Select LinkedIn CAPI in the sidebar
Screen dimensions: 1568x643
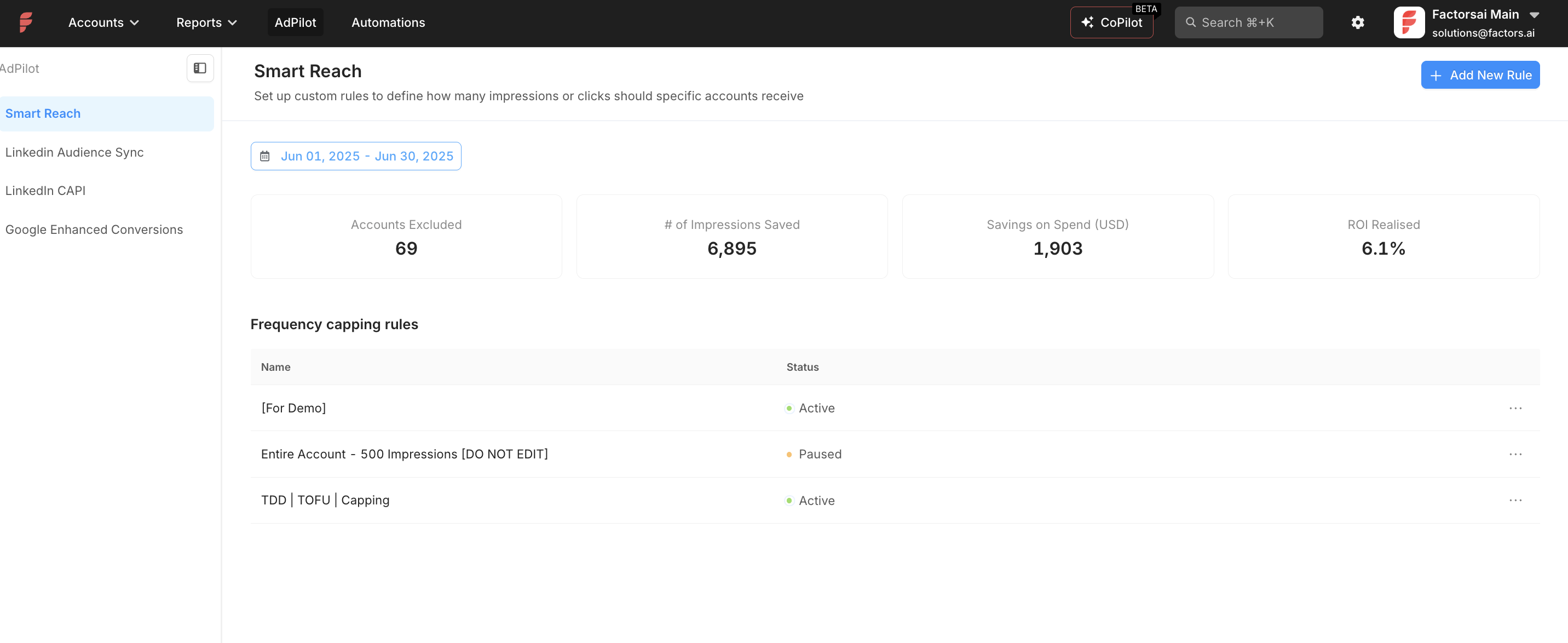45,190
